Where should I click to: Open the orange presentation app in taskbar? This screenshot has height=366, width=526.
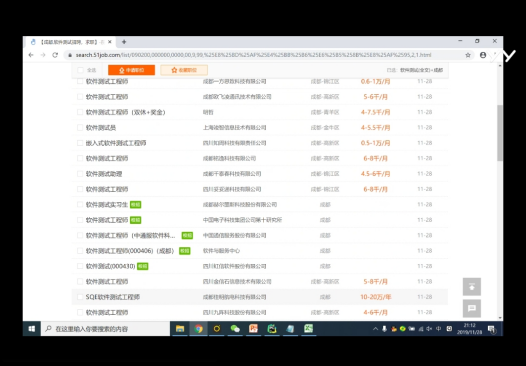pyautogui.click(x=253, y=329)
